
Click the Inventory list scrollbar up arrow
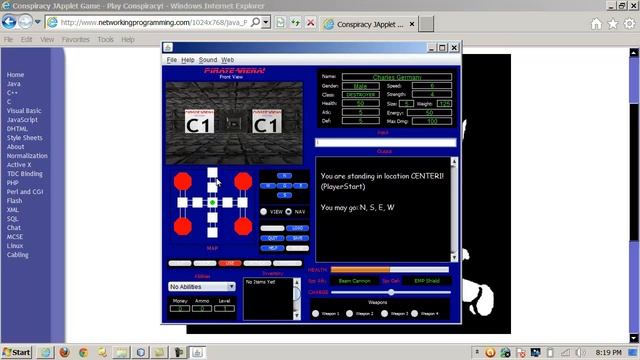(297, 282)
